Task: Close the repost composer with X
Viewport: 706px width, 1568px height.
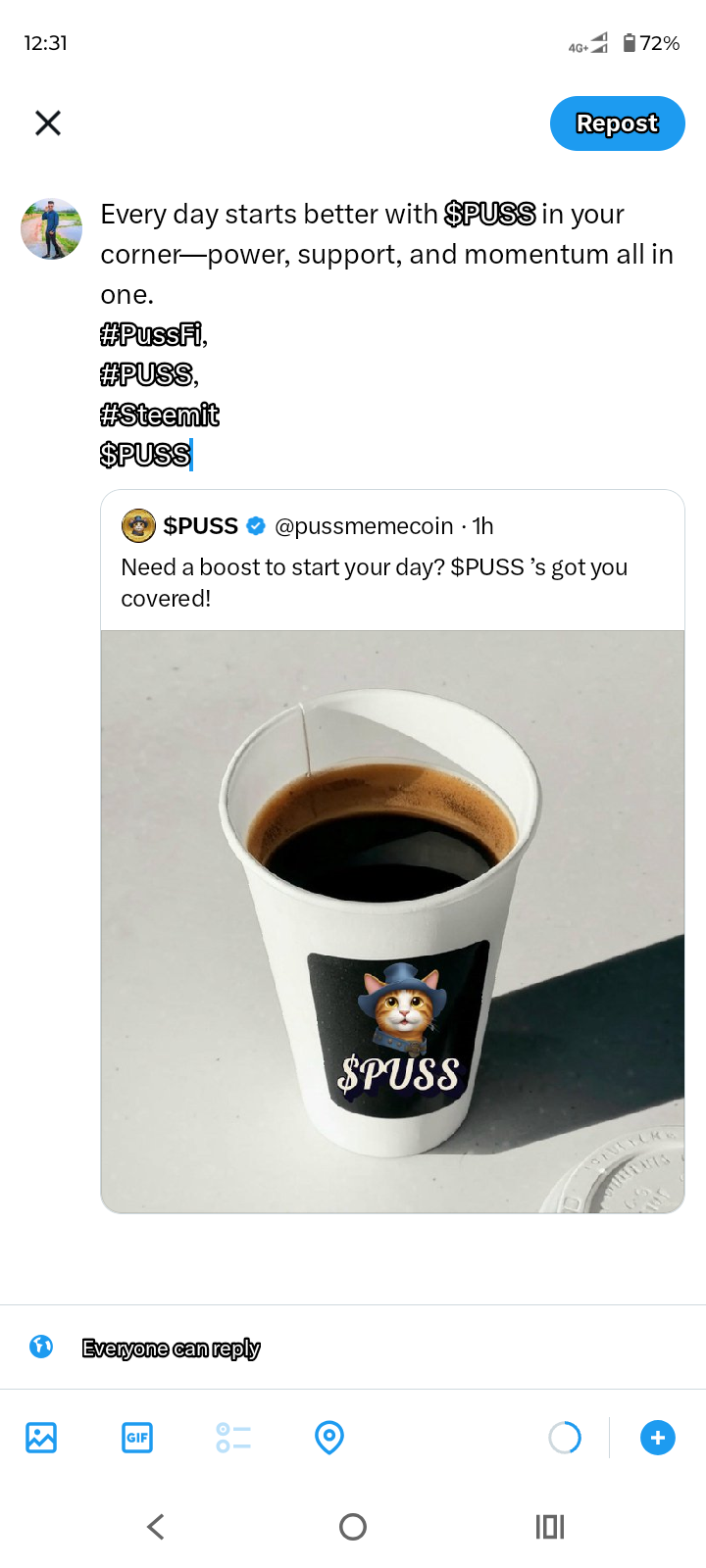Action: [48, 122]
